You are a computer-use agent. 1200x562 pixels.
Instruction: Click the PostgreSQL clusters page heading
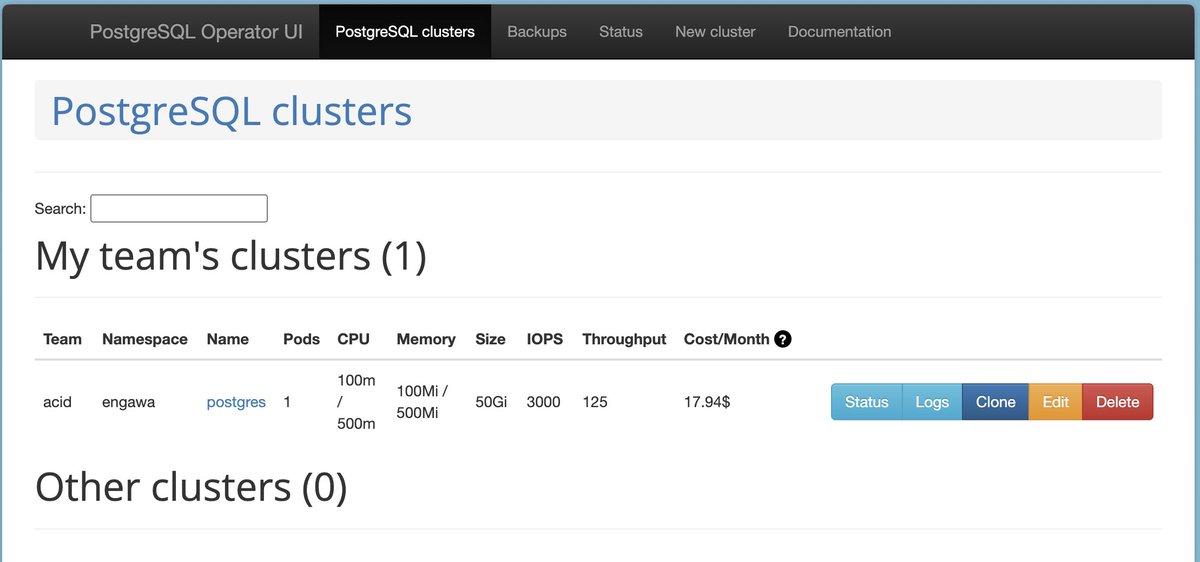(x=231, y=111)
